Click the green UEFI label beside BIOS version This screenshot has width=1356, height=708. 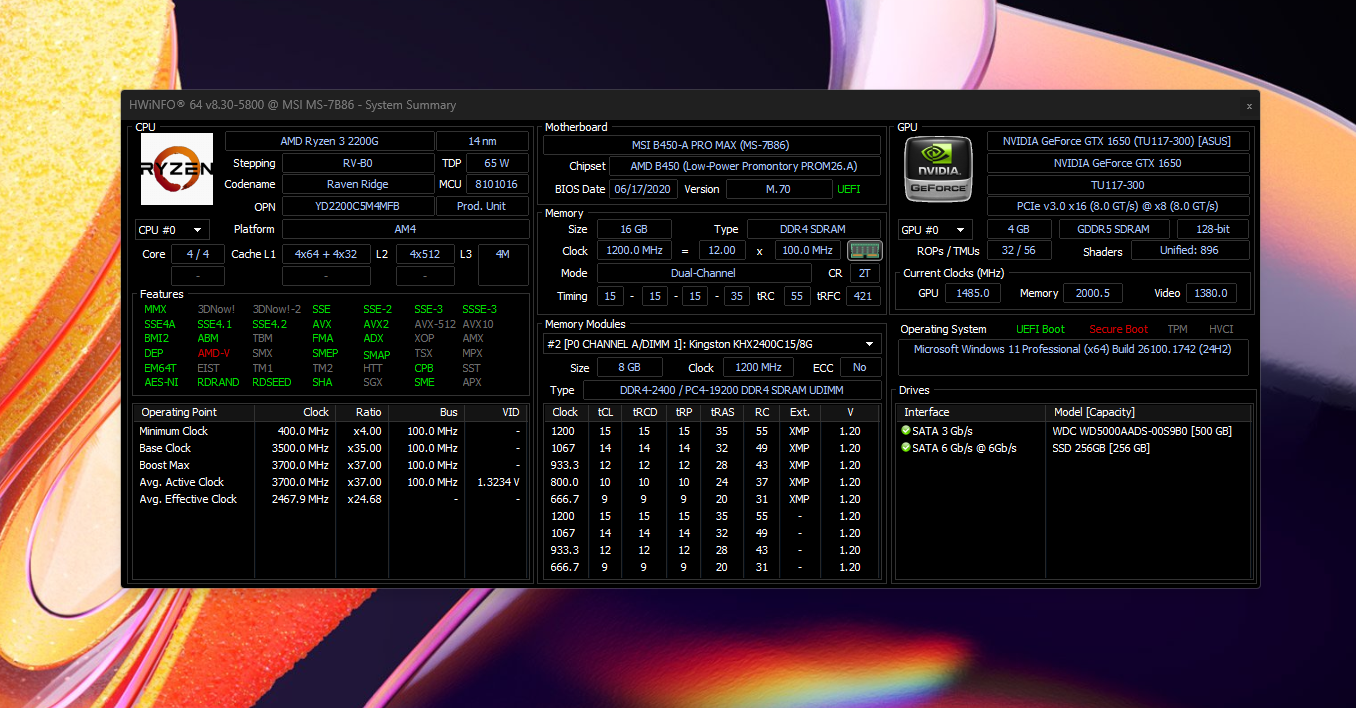(x=848, y=189)
